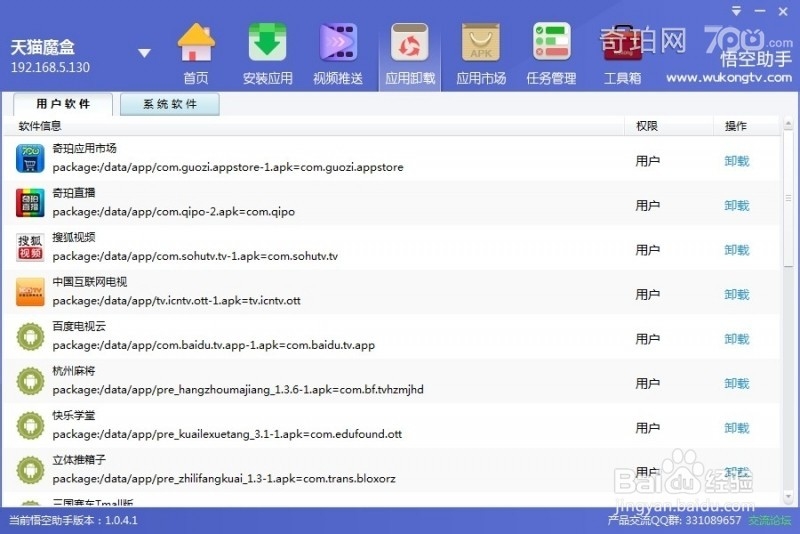Click the 奇珀直播 app icon

click(x=30, y=202)
